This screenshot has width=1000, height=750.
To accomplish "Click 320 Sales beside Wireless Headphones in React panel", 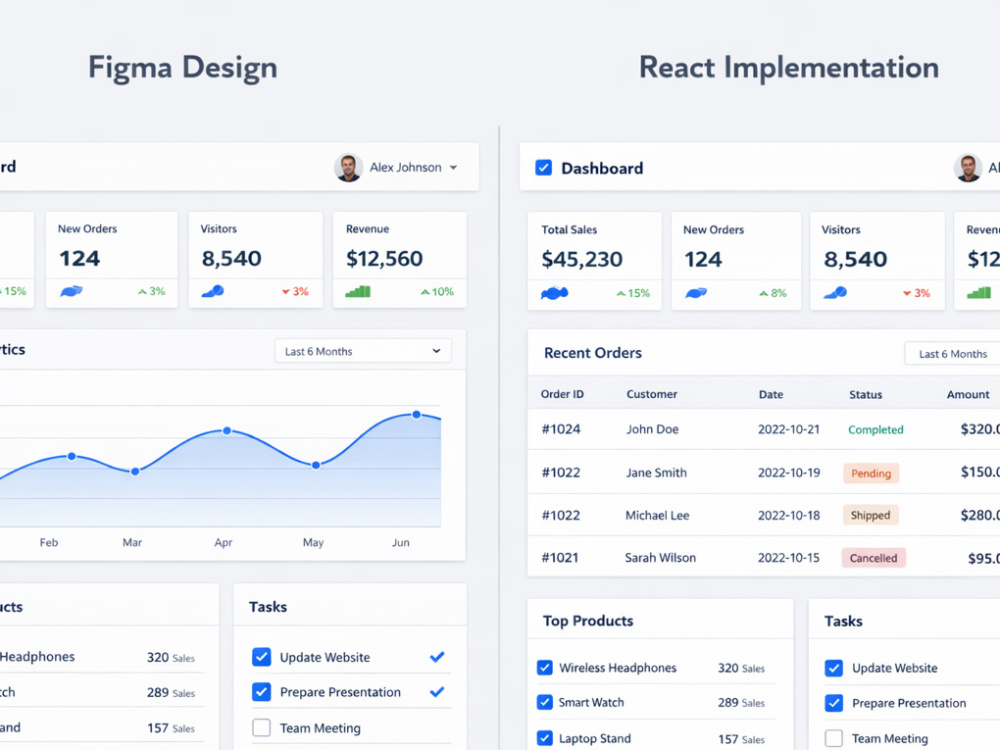I will click(x=741, y=668).
